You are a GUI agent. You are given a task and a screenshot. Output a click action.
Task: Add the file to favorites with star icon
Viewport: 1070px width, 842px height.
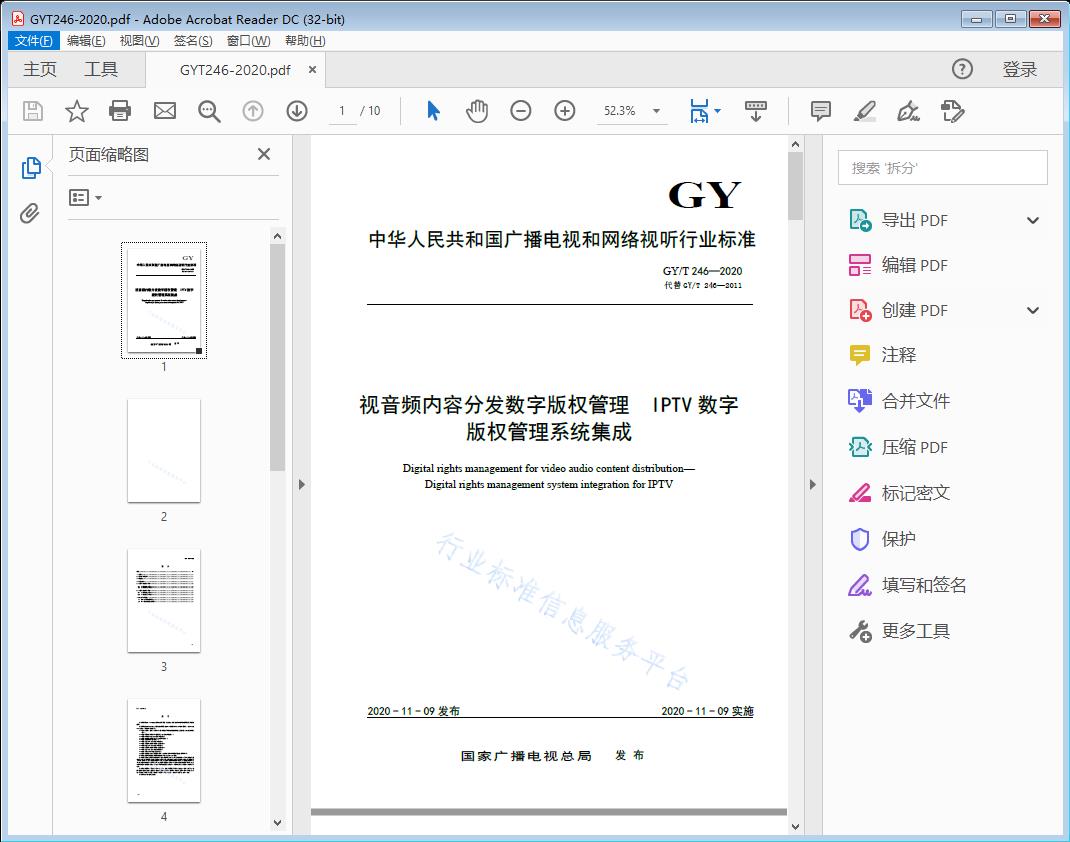pos(76,111)
